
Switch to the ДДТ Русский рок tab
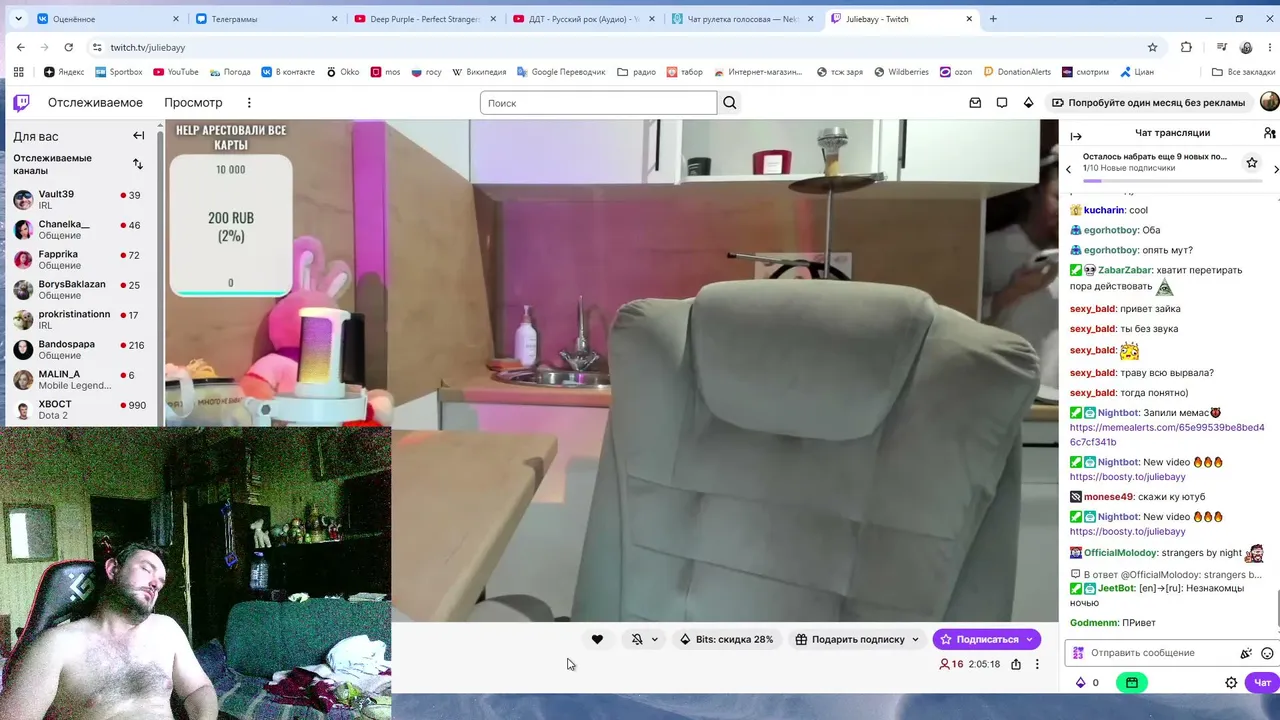[x=585, y=19]
